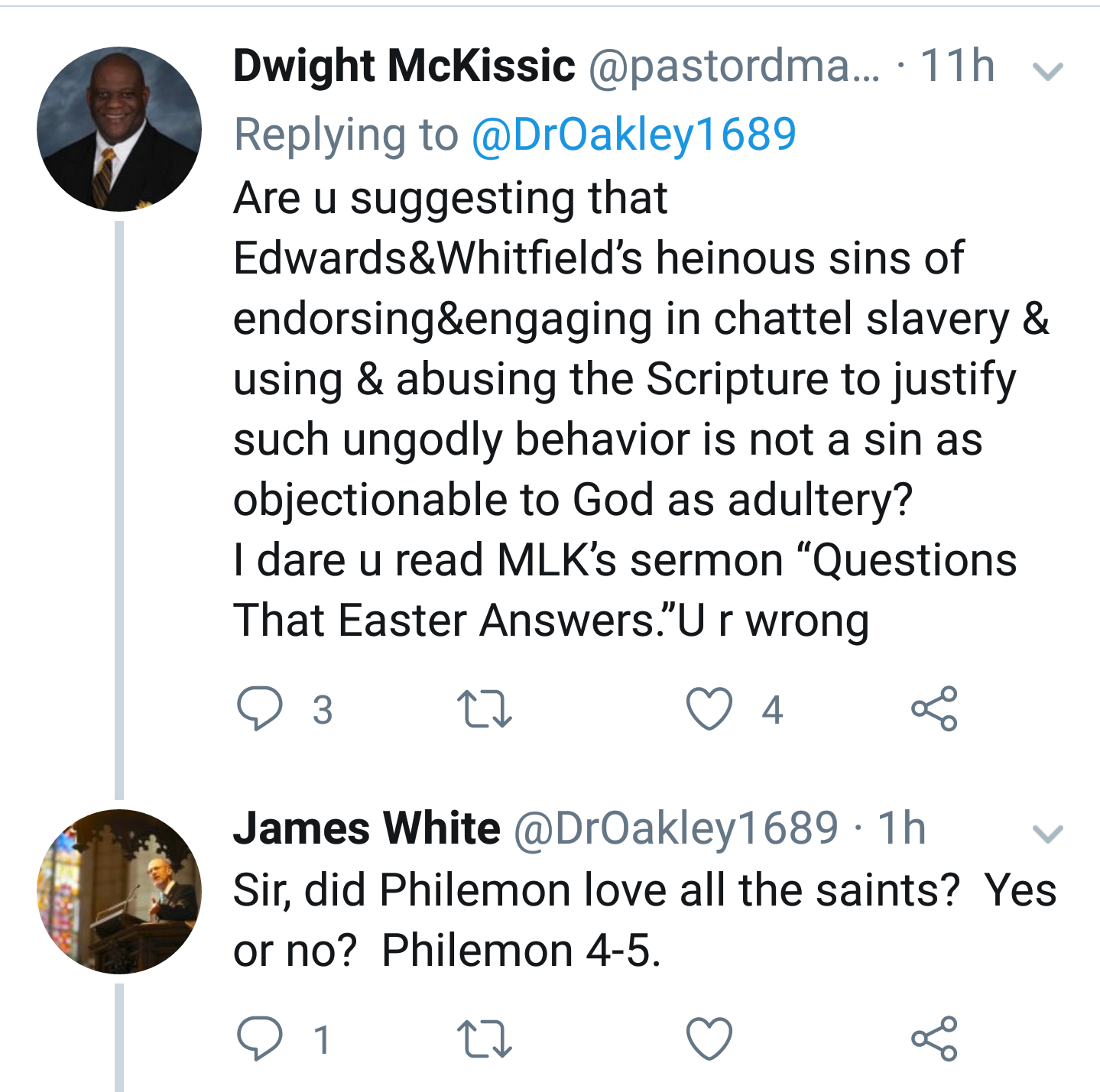Open dropdown menu on James White's tweet

(1047, 833)
